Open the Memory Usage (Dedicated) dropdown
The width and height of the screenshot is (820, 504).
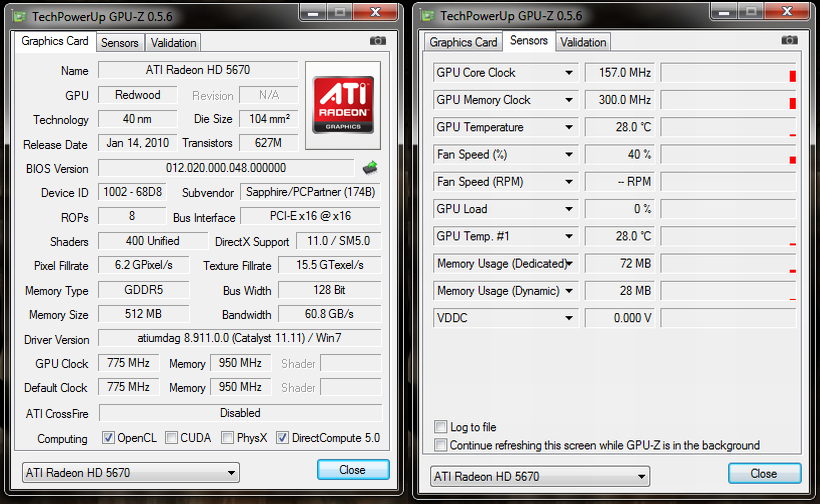pyautogui.click(x=569, y=264)
